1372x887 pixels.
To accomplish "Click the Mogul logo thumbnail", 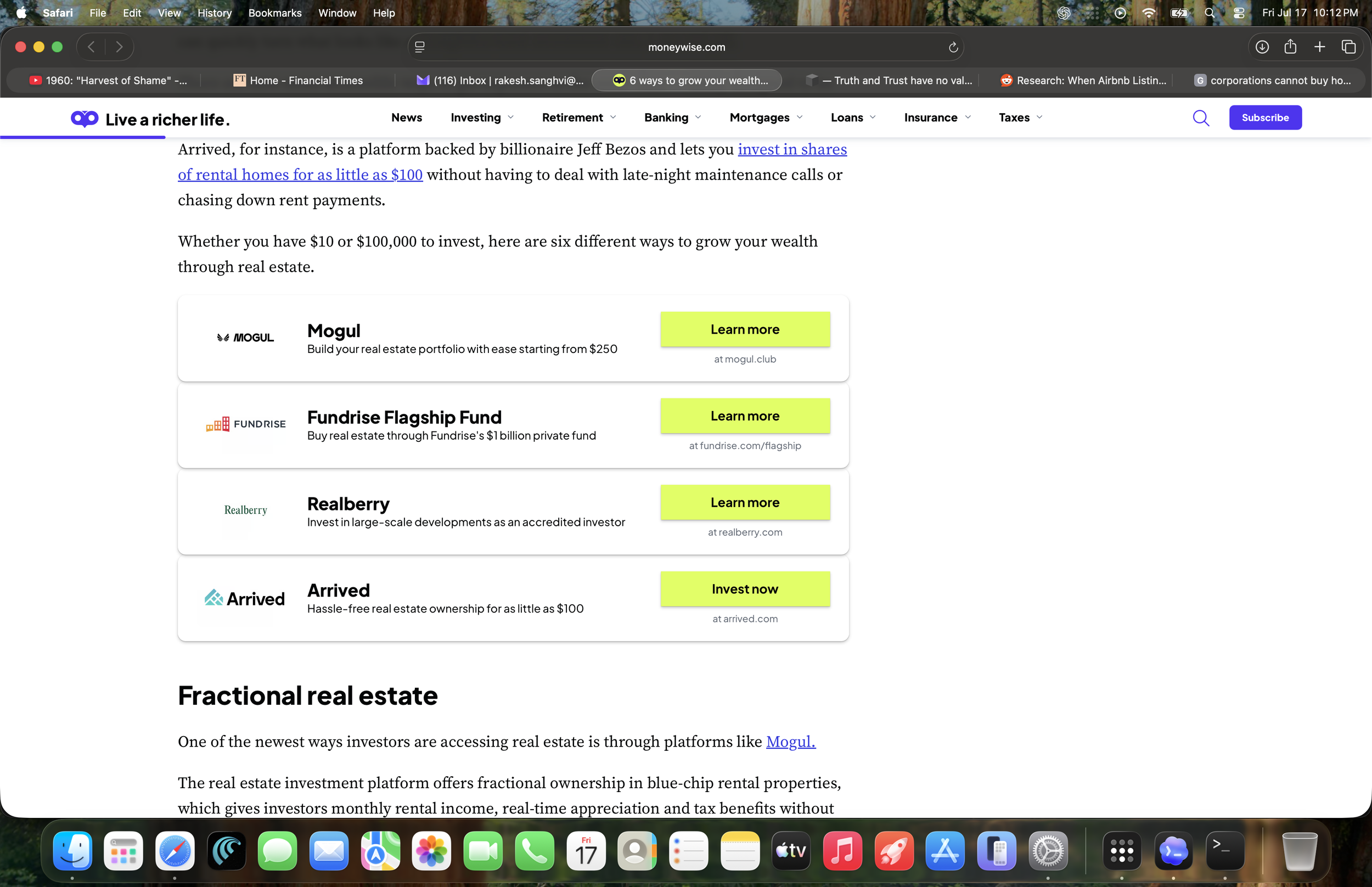I will [245, 338].
